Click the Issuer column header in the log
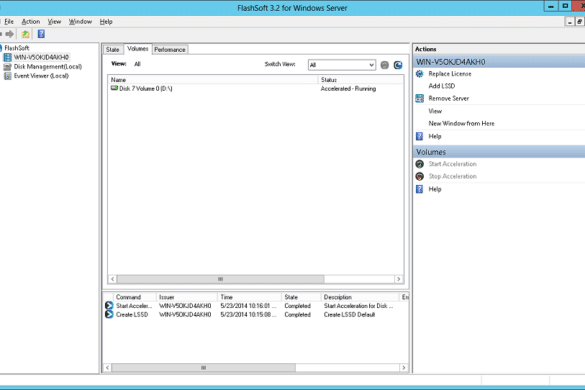This screenshot has width=585, height=390. tap(187, 297)
